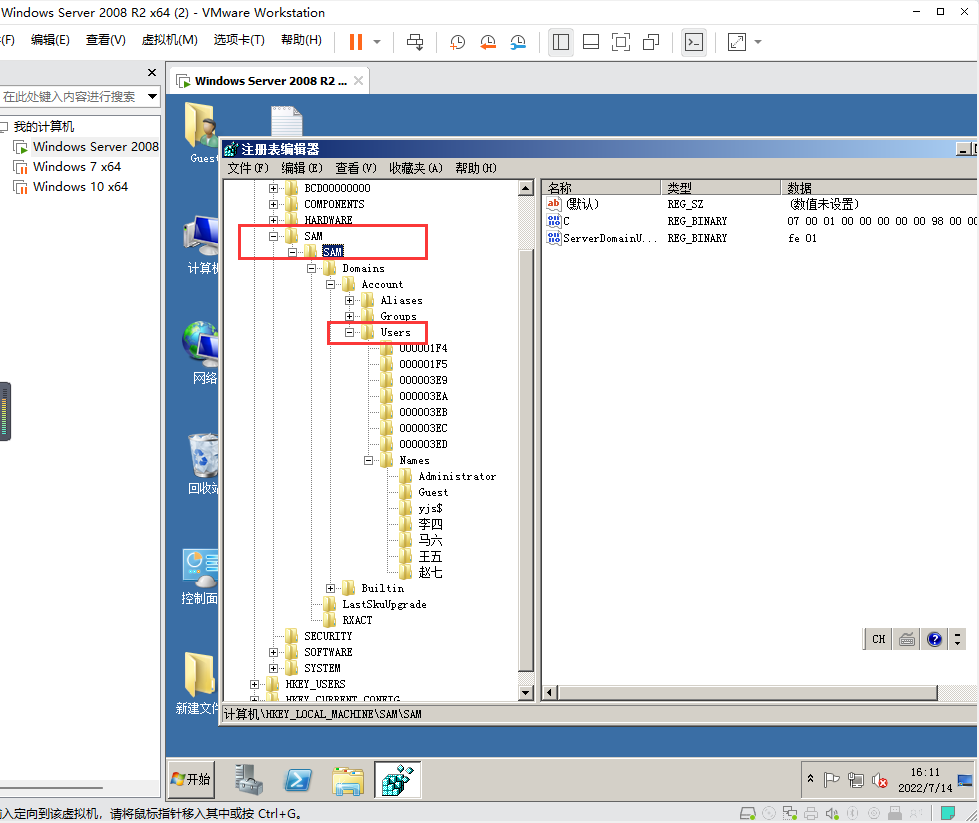This screenshot has width=979, height=823.
Task: Open VMware 选项卡(T) menu
Action: (239, 40)
